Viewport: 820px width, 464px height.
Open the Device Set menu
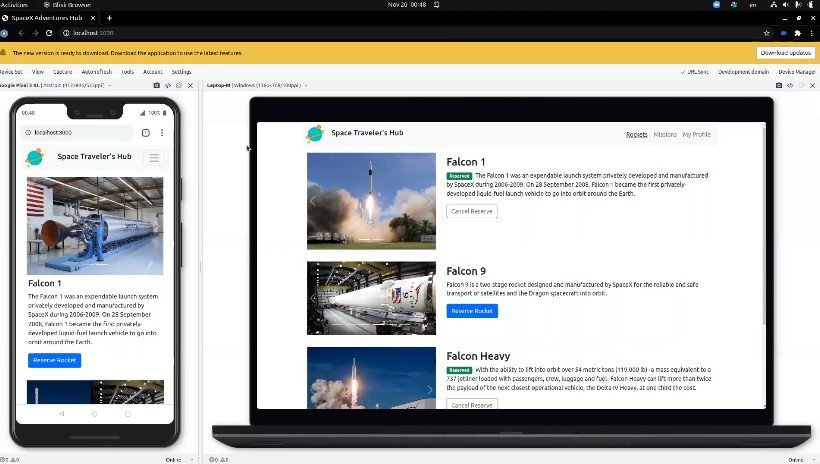click(10, 72)
